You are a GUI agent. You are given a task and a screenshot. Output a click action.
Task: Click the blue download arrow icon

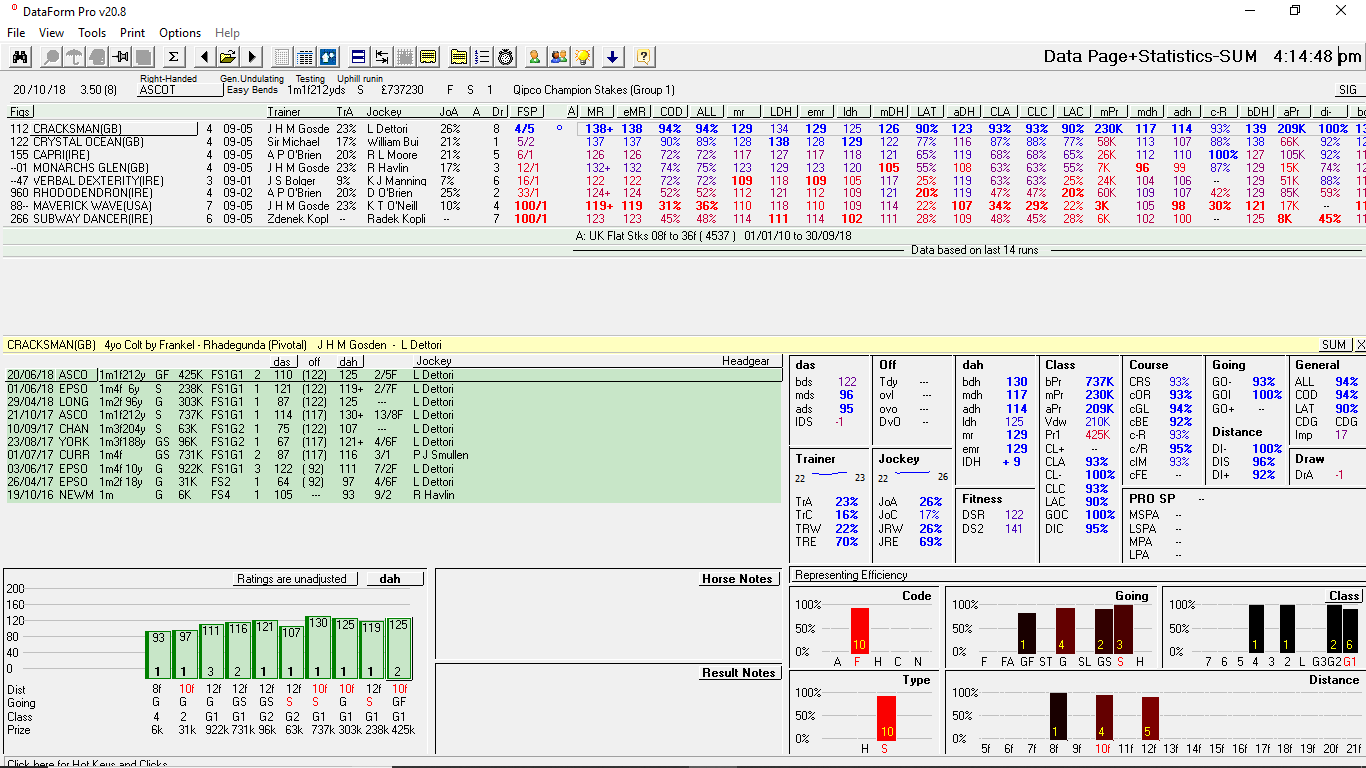pyautogui.click(x=613, y=57)
